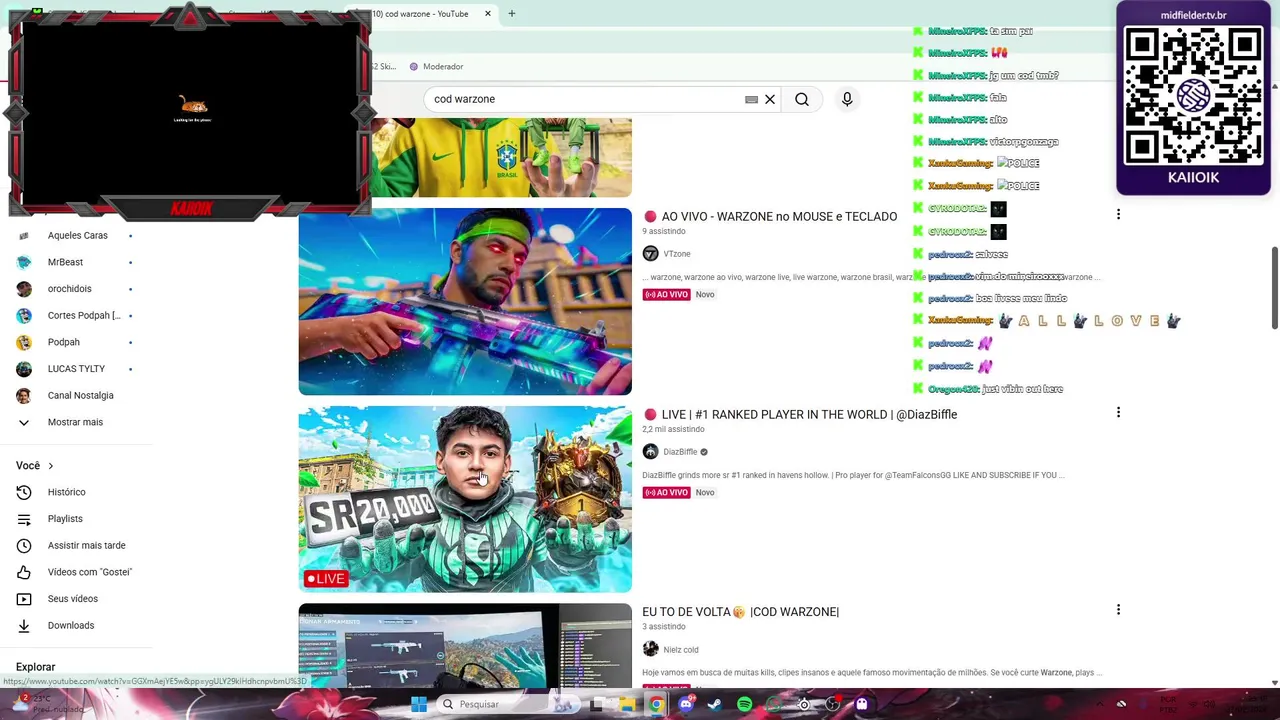Screen dimensions: 1280x720
Task: Click the DiazBiffle channel avatar
Action: pos(650,452)
